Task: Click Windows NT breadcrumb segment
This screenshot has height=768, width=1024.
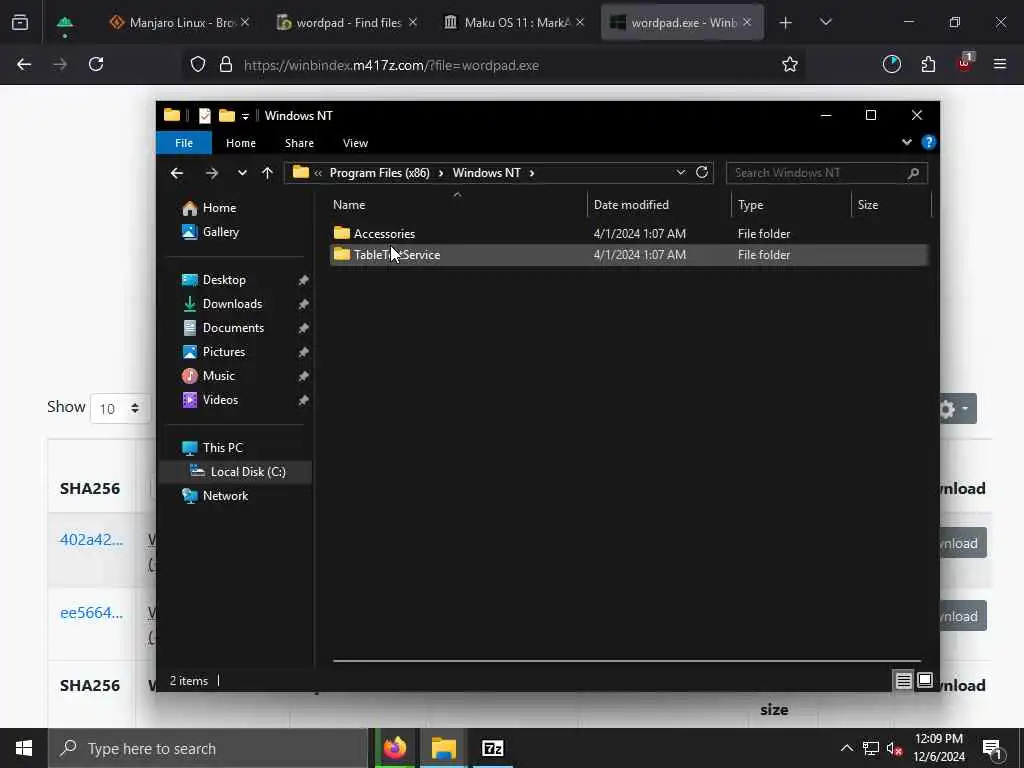Action: 487,173
